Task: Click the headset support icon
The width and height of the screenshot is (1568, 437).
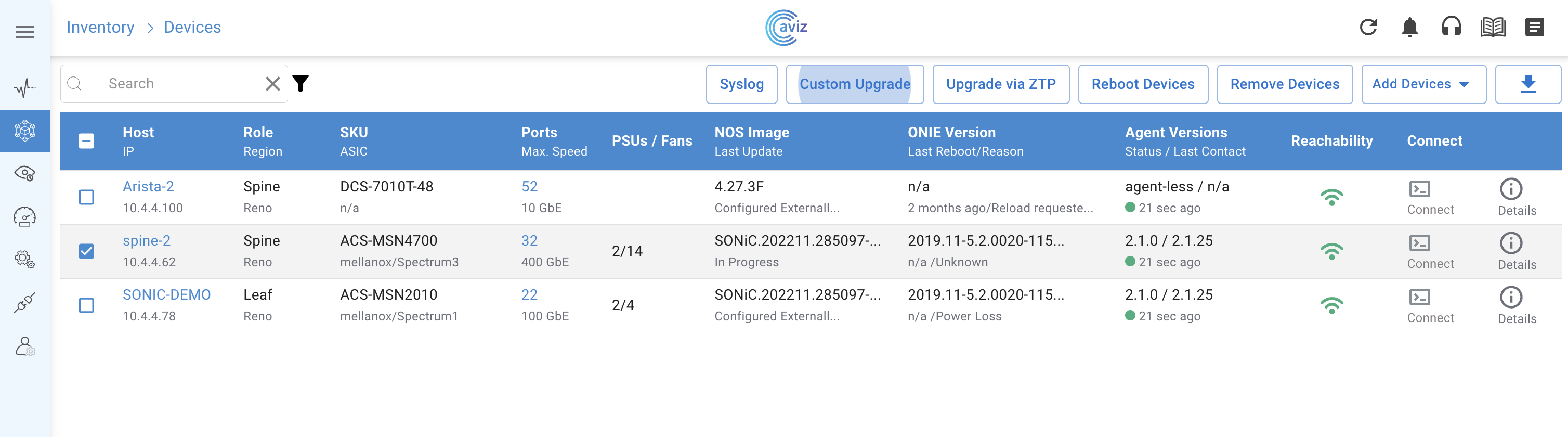Action: click(1451, 28)
